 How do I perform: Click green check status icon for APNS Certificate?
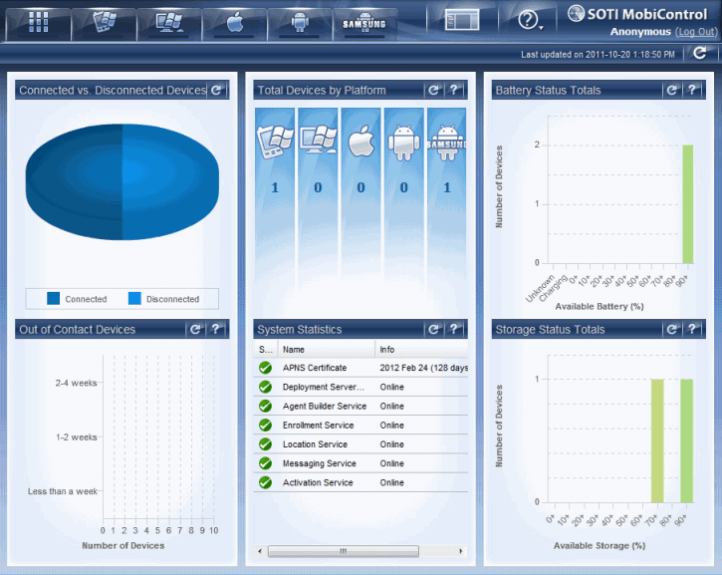click(x=265, y=368)
